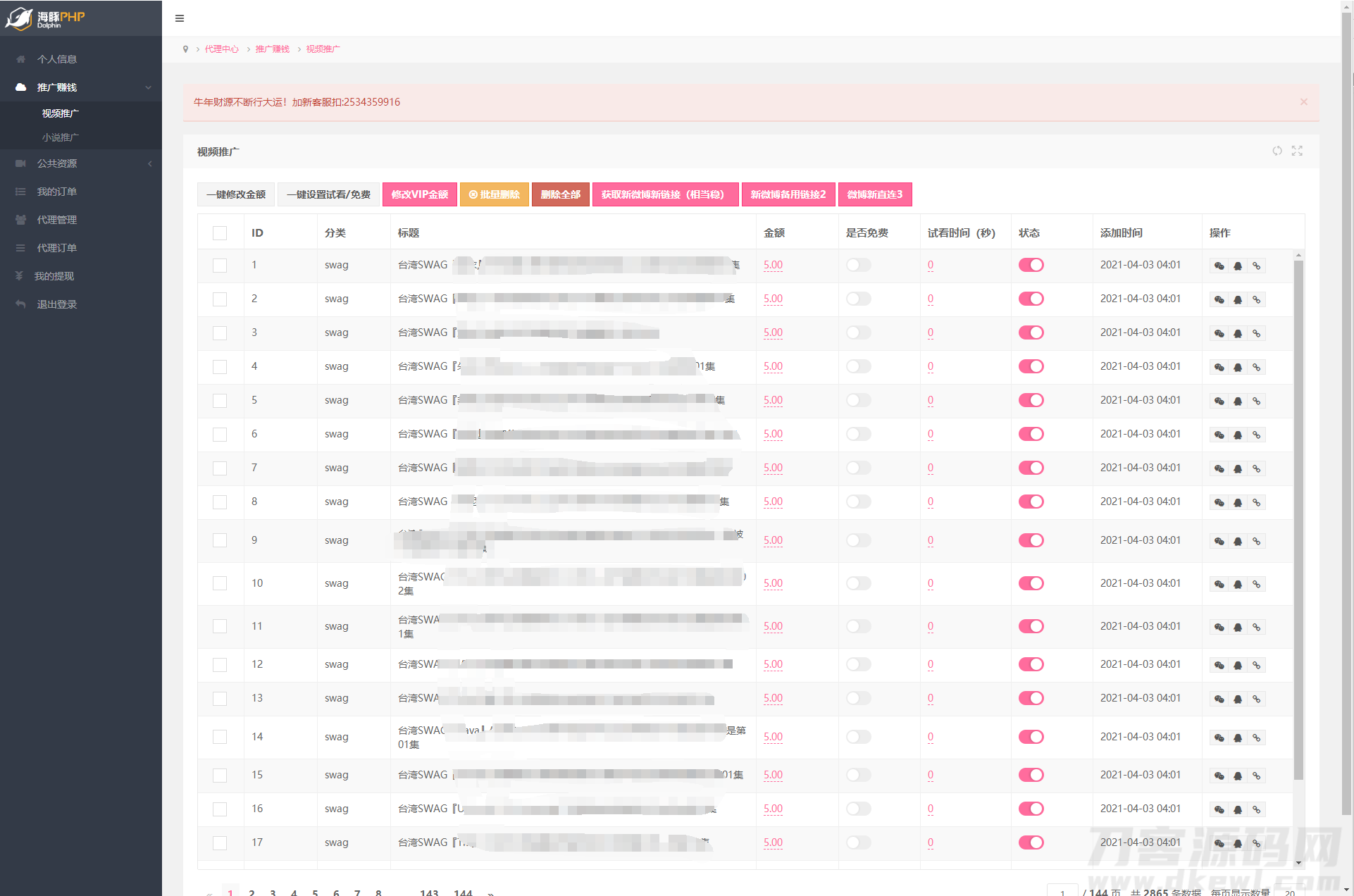1354x896 pixels.
Task: Click the QQ penguin icon in row 3
Action: 1238,333
